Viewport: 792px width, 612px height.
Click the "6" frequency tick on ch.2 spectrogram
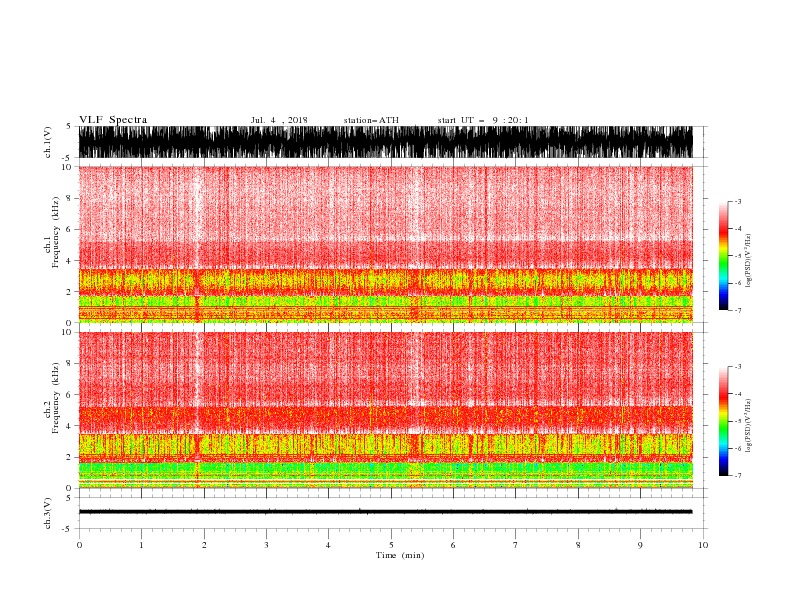[70, 395]
